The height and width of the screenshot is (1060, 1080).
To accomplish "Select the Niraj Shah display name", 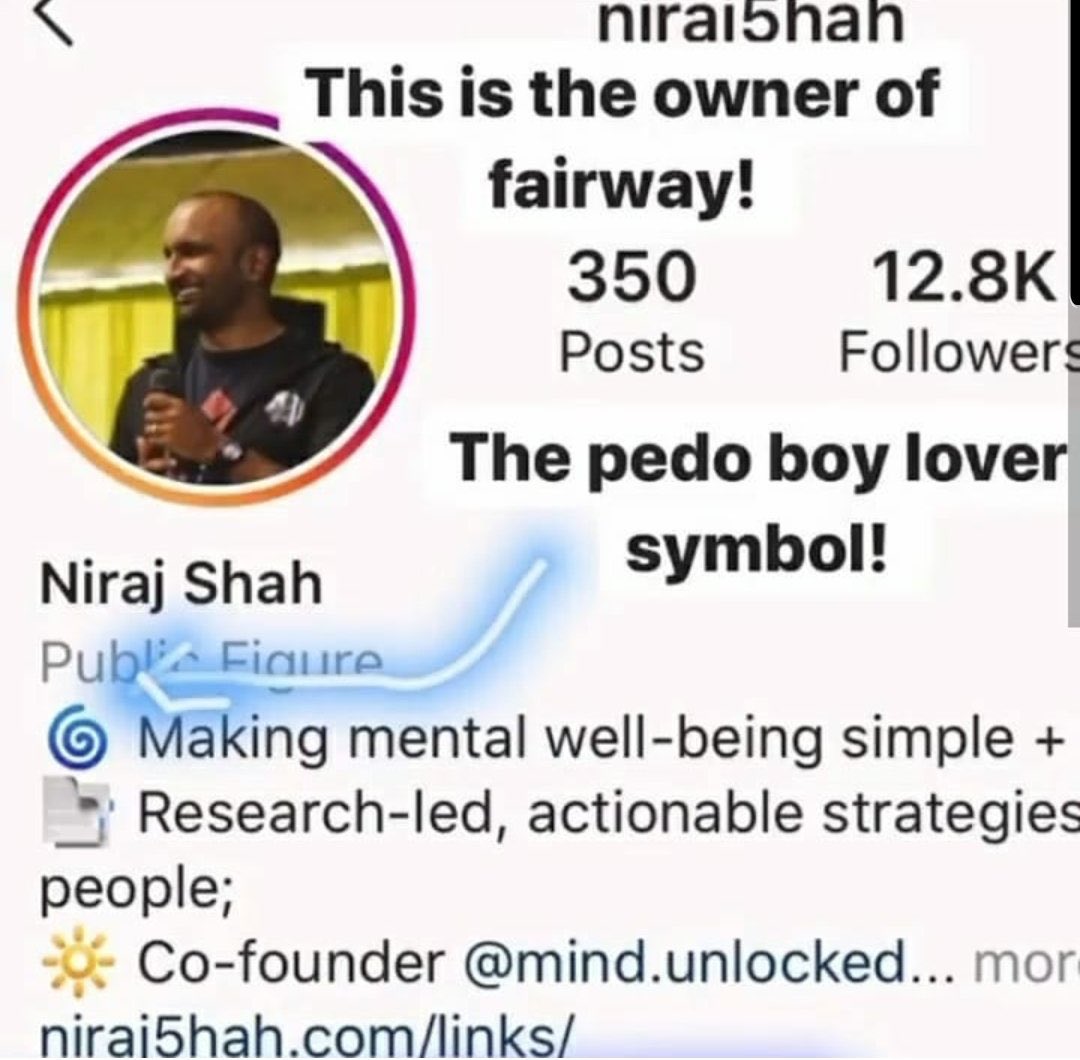I will [181, 584].
